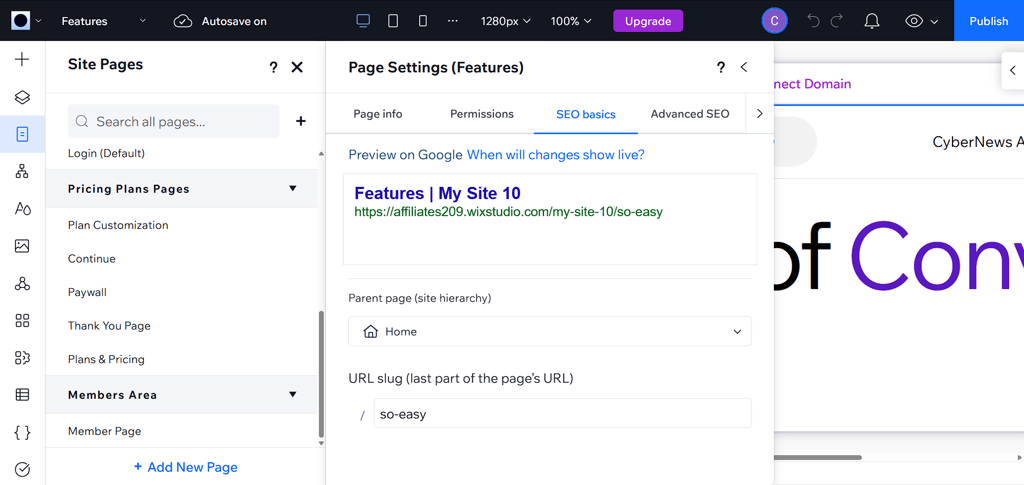
Task: Click the URL slug field so-easy
Action: pyautogui.click(x=562, y=413)
